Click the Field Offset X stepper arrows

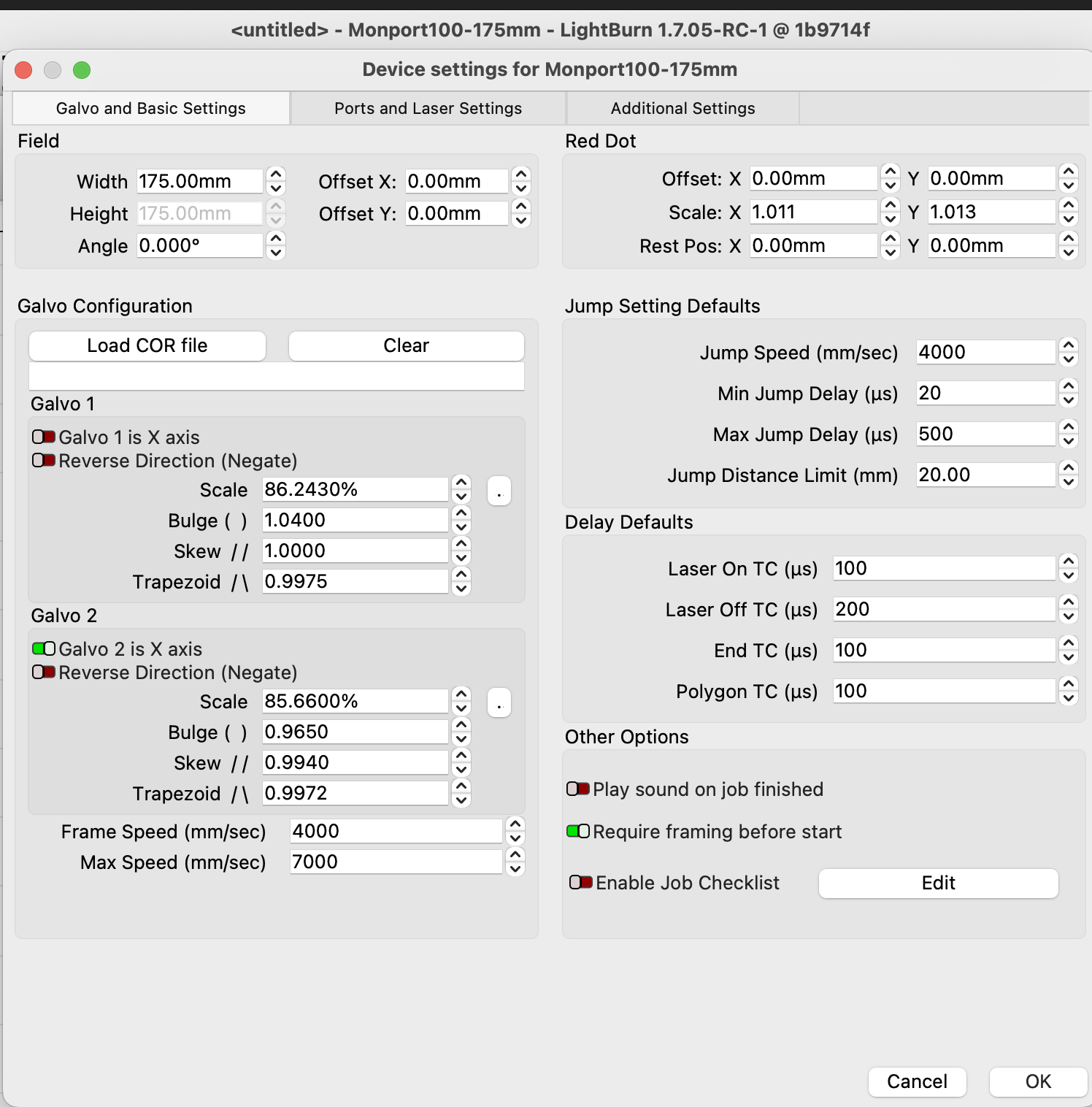click(521, 181)
